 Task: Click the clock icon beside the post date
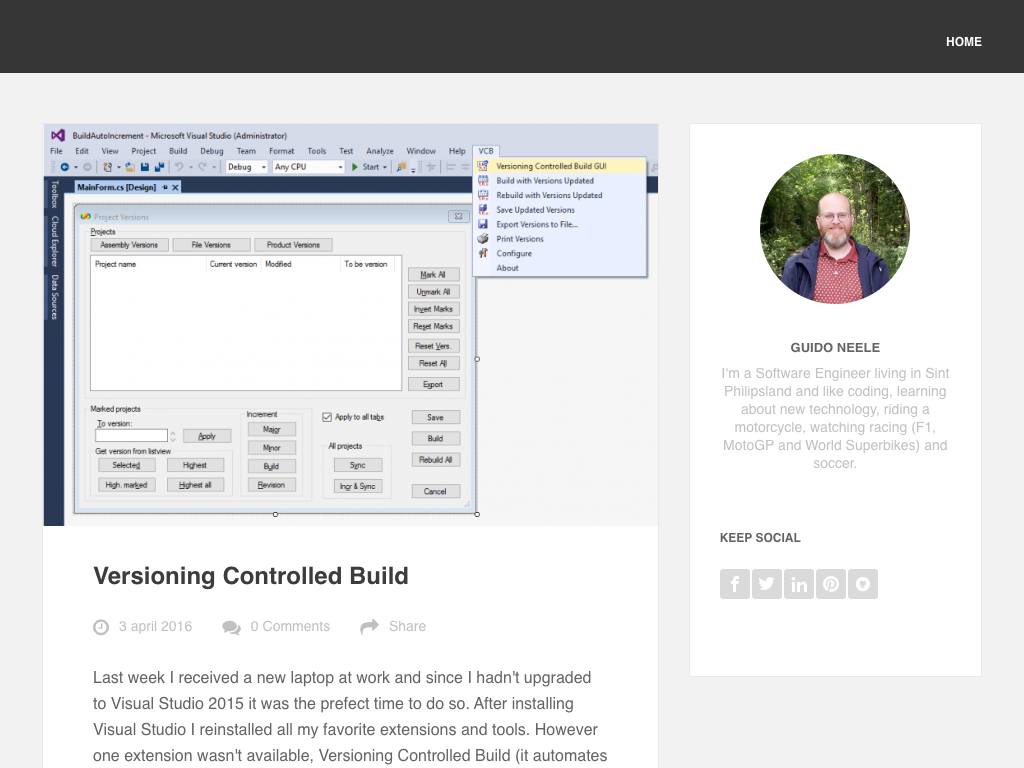tap(101, 627)
